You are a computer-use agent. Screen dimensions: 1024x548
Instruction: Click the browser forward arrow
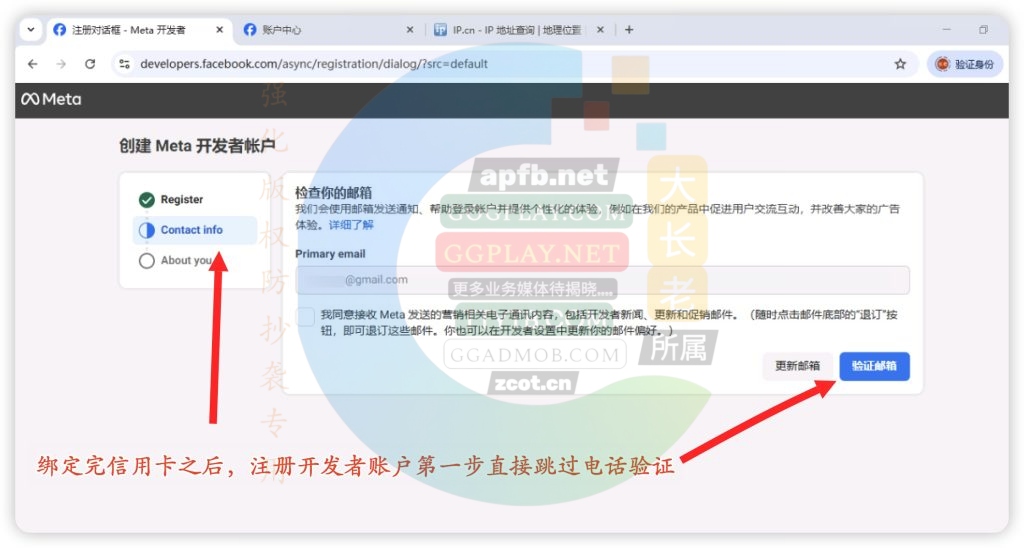tap(61, 64)
